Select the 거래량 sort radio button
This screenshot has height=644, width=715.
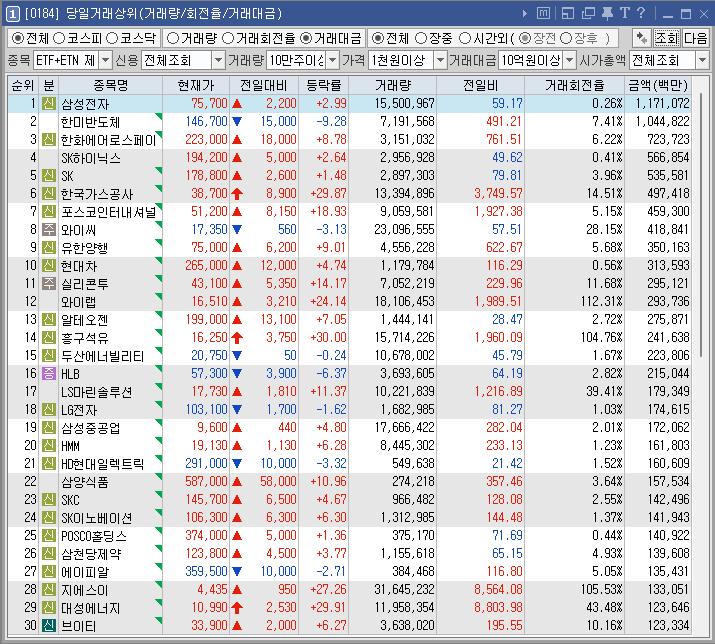point(172,38)
